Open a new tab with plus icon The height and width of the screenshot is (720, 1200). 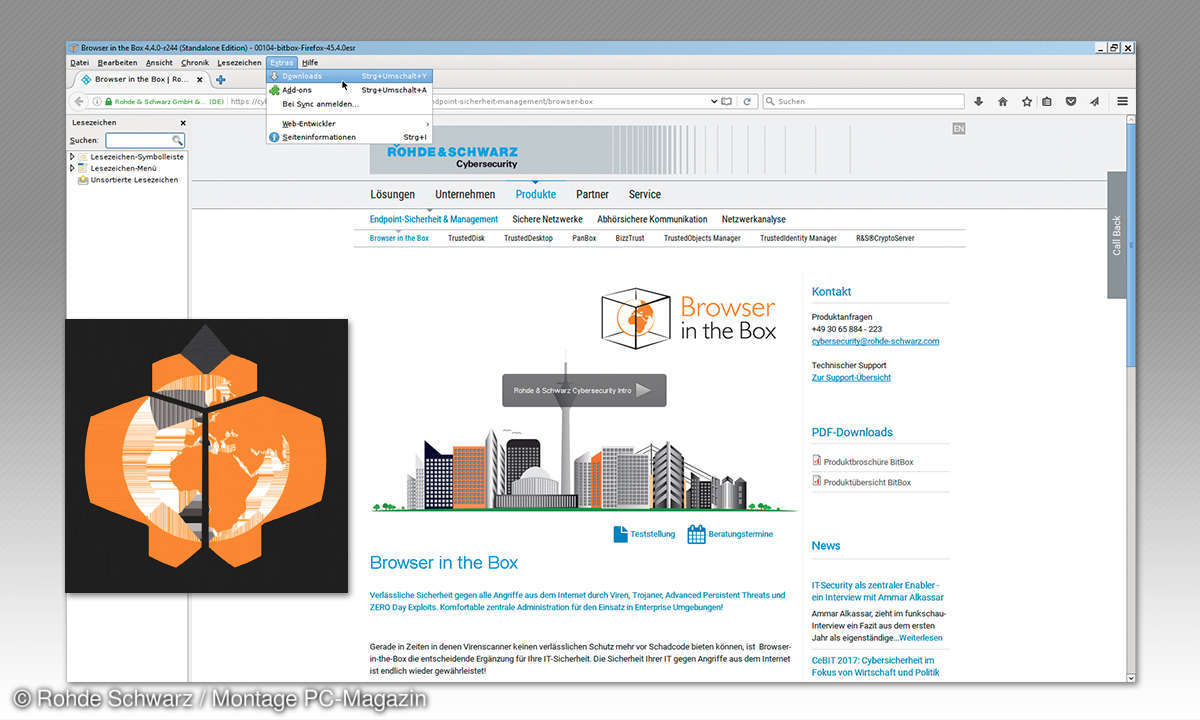pos(220,79)
